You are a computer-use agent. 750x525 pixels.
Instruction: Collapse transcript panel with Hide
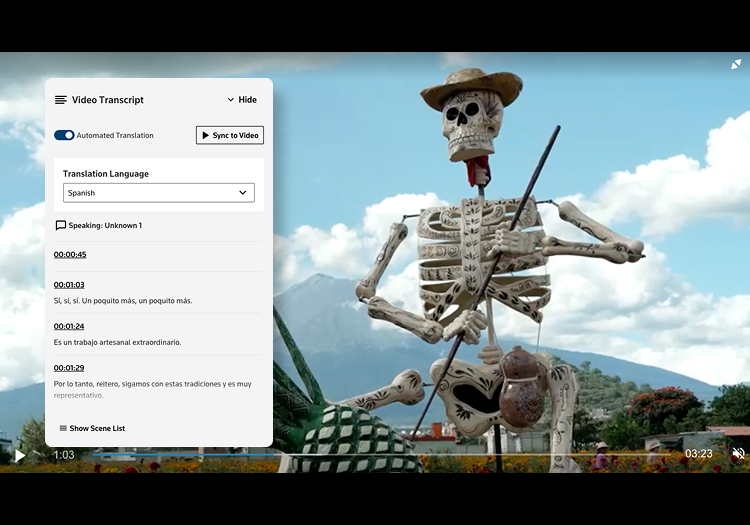point(242,100)
